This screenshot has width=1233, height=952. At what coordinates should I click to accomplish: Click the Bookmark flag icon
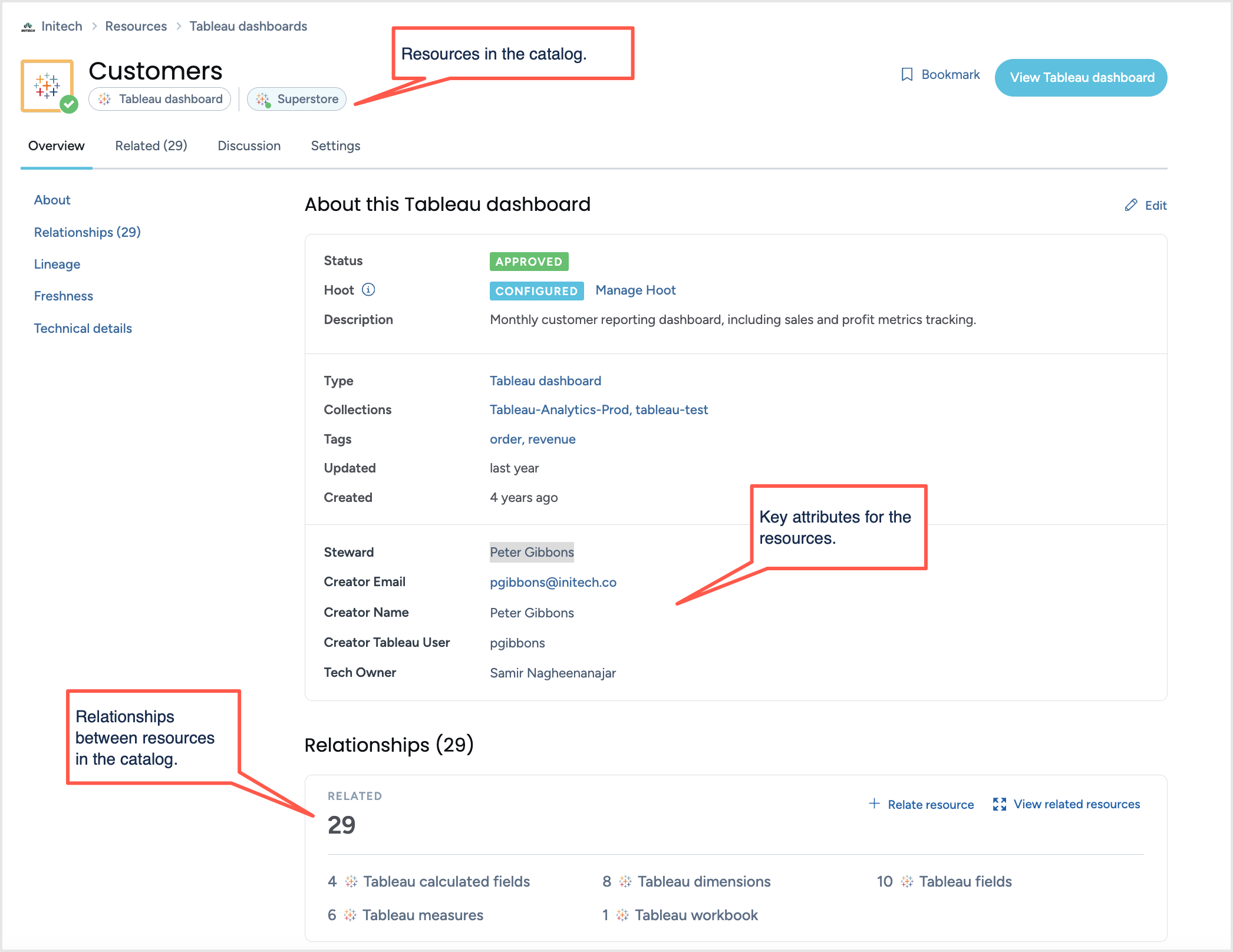coord(907,75)
